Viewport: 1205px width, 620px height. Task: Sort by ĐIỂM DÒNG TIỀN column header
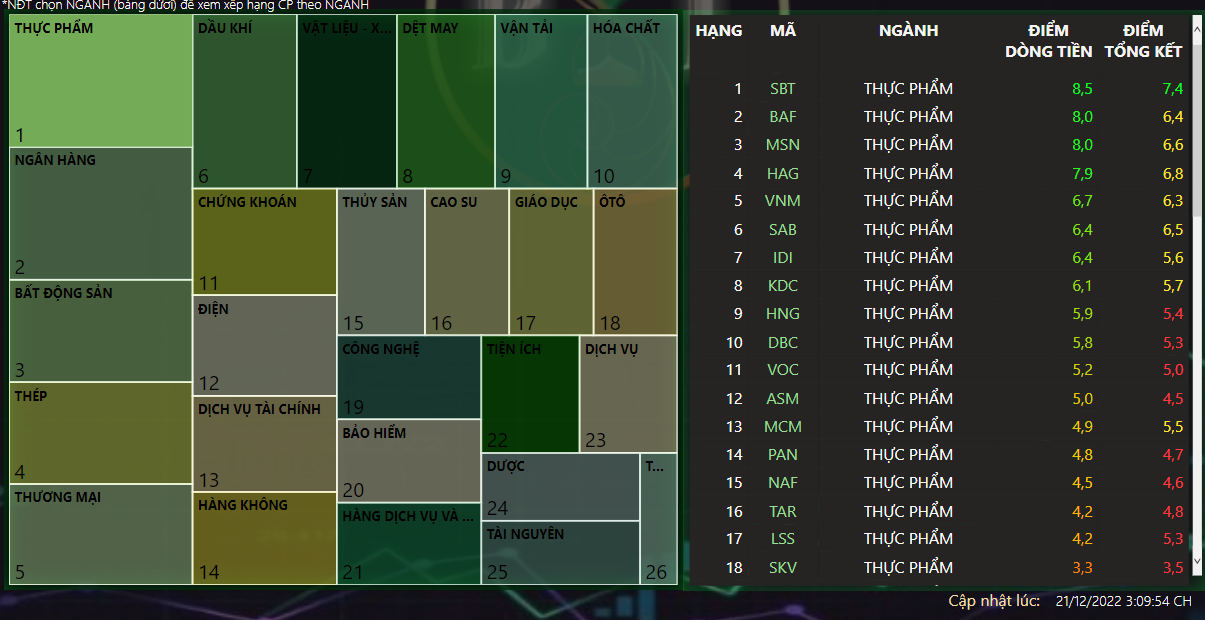click(x=1048, y=41)
